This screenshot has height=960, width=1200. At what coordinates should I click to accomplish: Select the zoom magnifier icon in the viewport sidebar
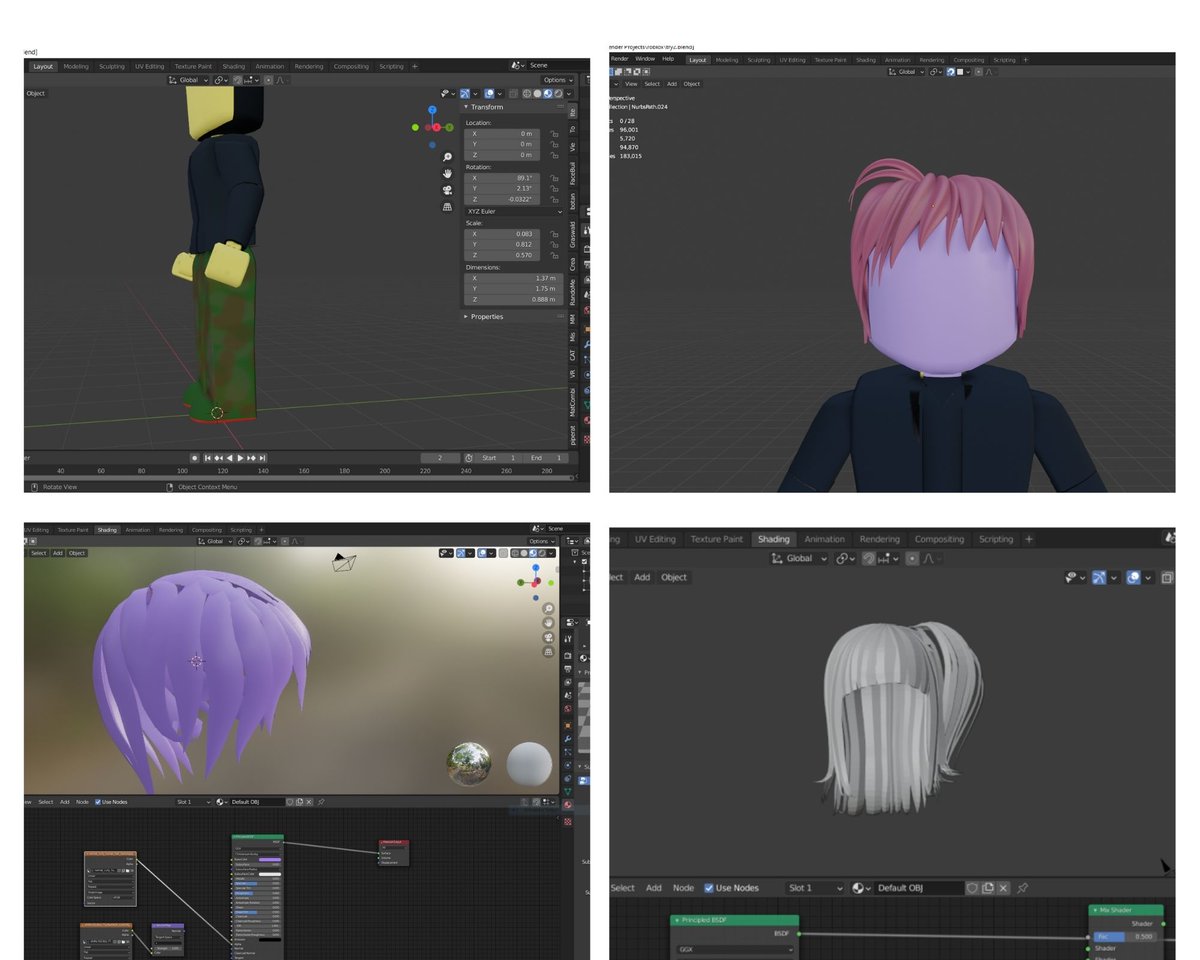click(447, 158)
